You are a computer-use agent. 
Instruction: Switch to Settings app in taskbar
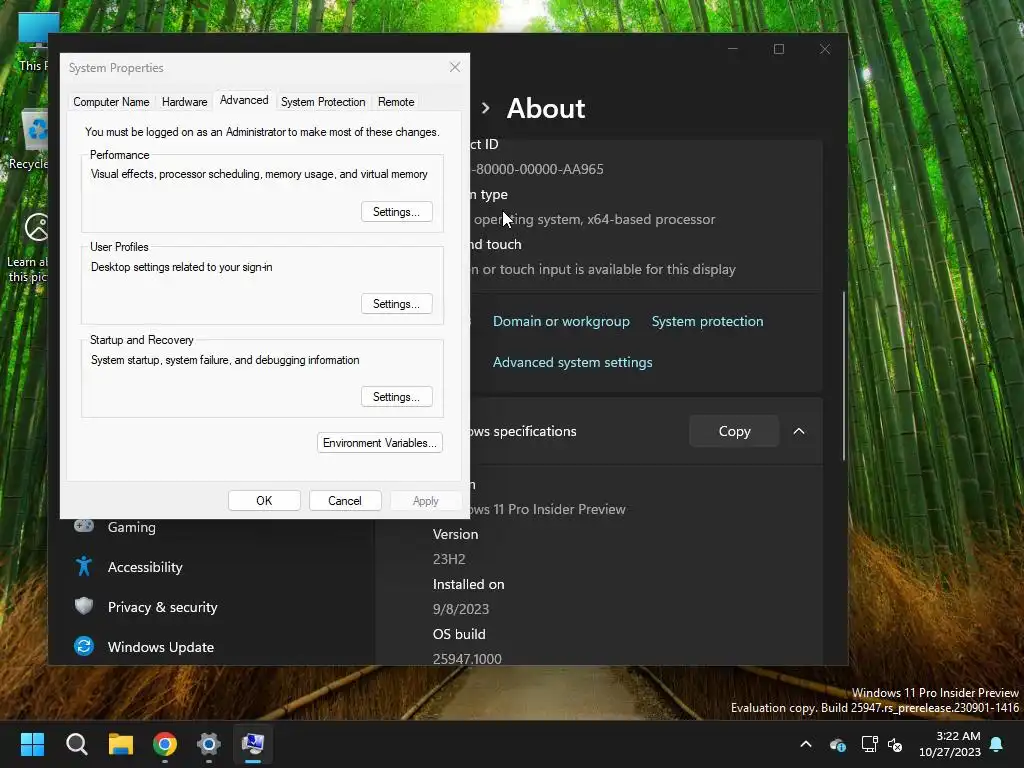coord(209,744)
